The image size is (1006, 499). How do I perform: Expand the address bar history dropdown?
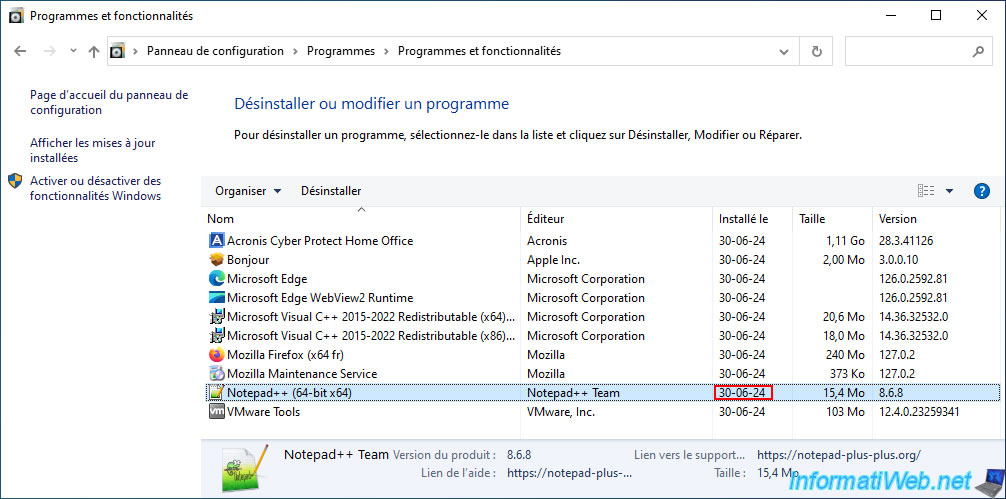(783, 51)
